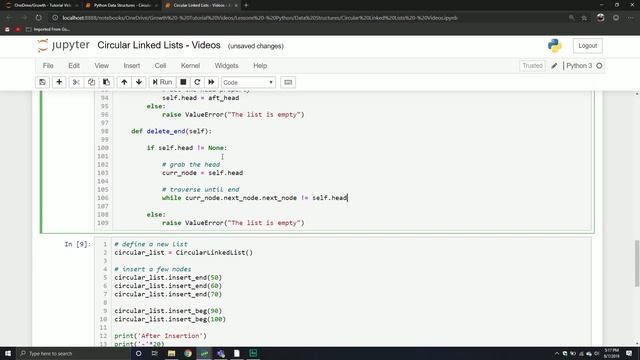
Task: Open the browser settings ellipsis menu
Action: 630,18
